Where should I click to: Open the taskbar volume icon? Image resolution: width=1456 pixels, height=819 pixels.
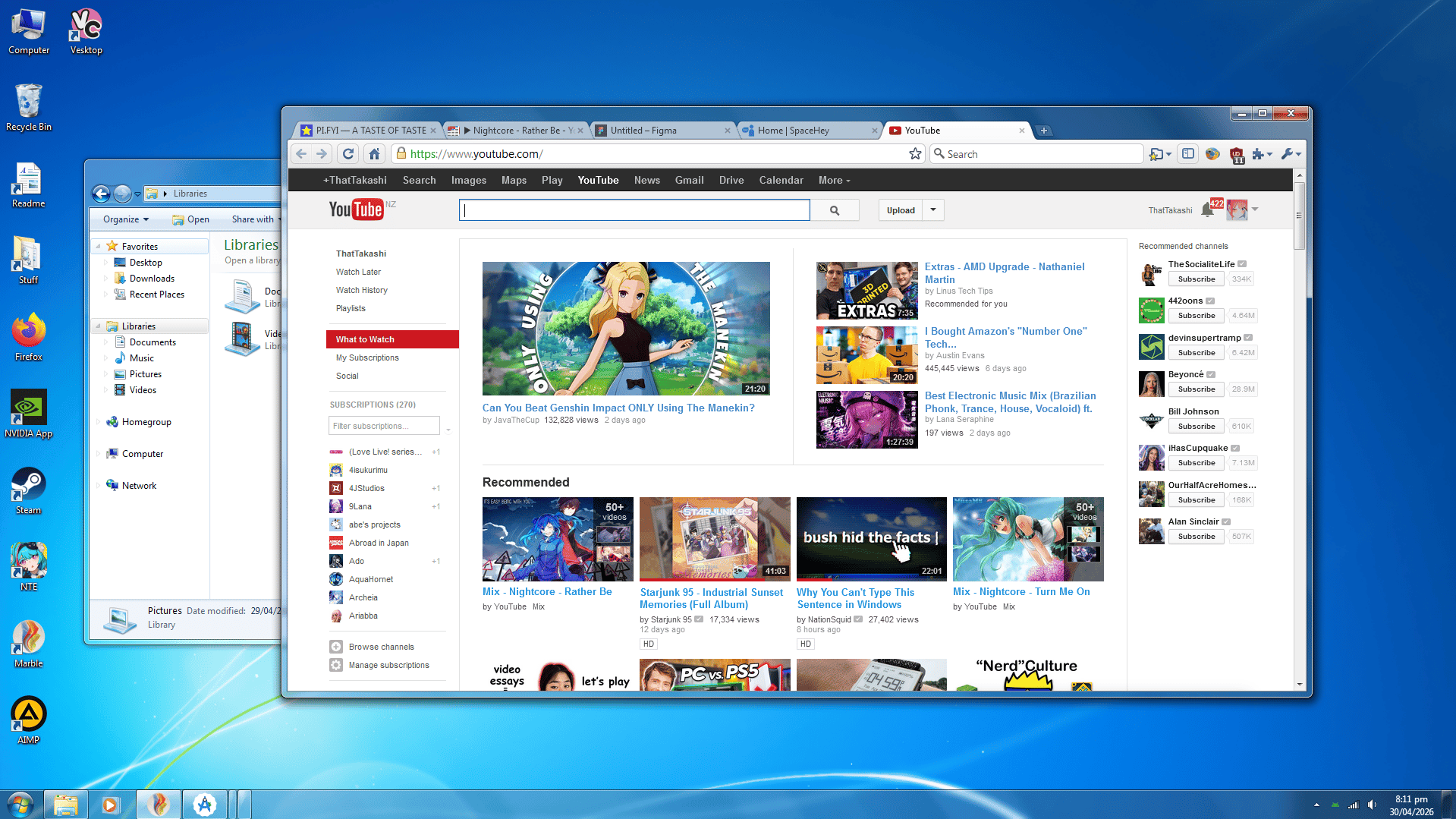point(1372,805)
